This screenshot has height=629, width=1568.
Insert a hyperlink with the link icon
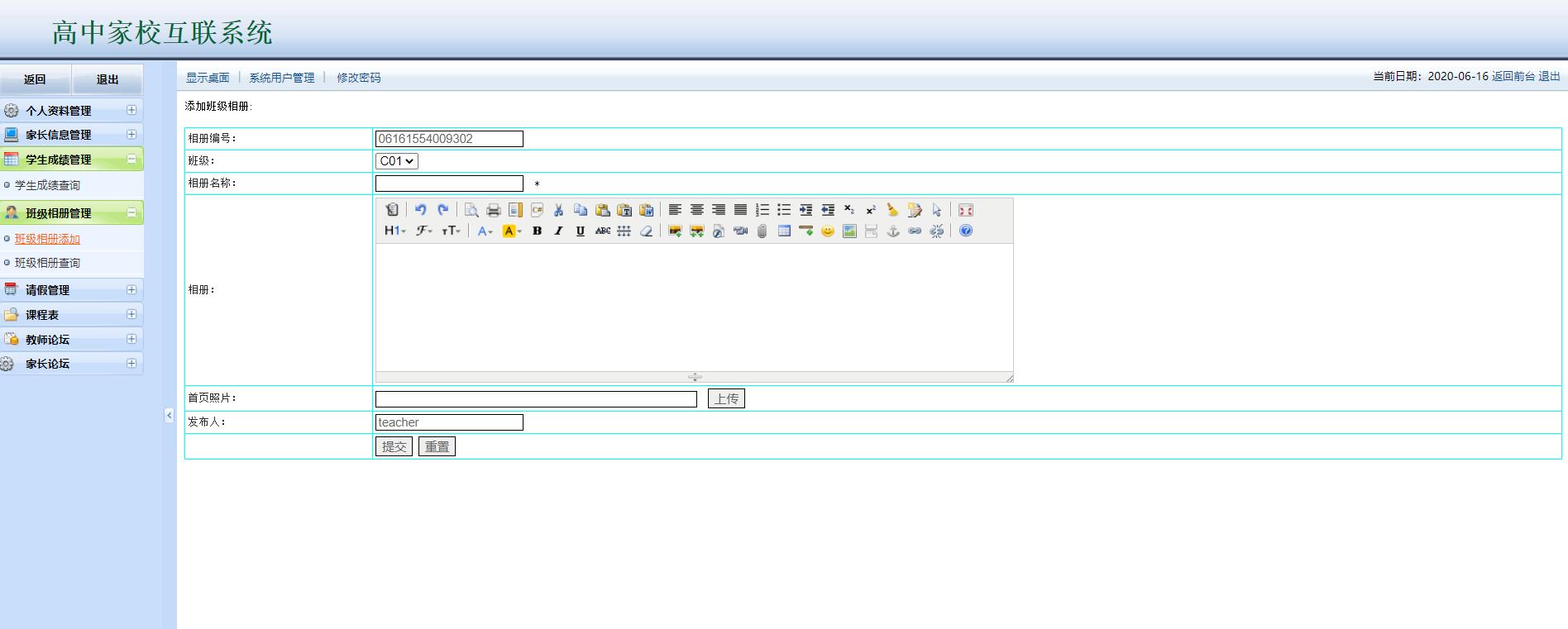(915, 231)
